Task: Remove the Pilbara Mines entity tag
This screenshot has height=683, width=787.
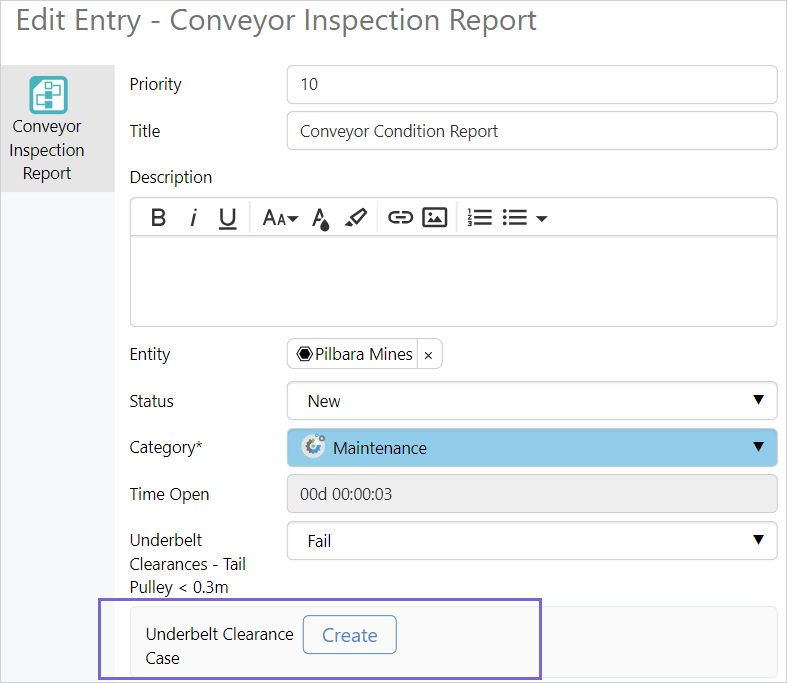Action: click(x=428, y=355)
